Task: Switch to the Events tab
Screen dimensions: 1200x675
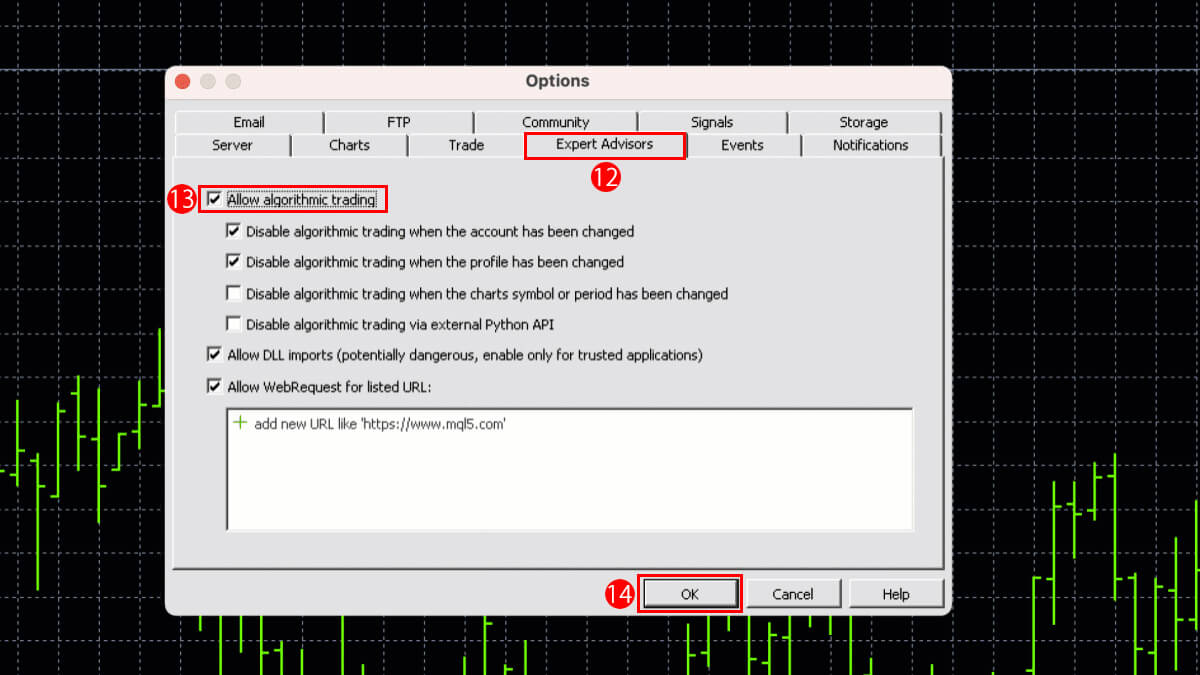Action: pos(743,145)
